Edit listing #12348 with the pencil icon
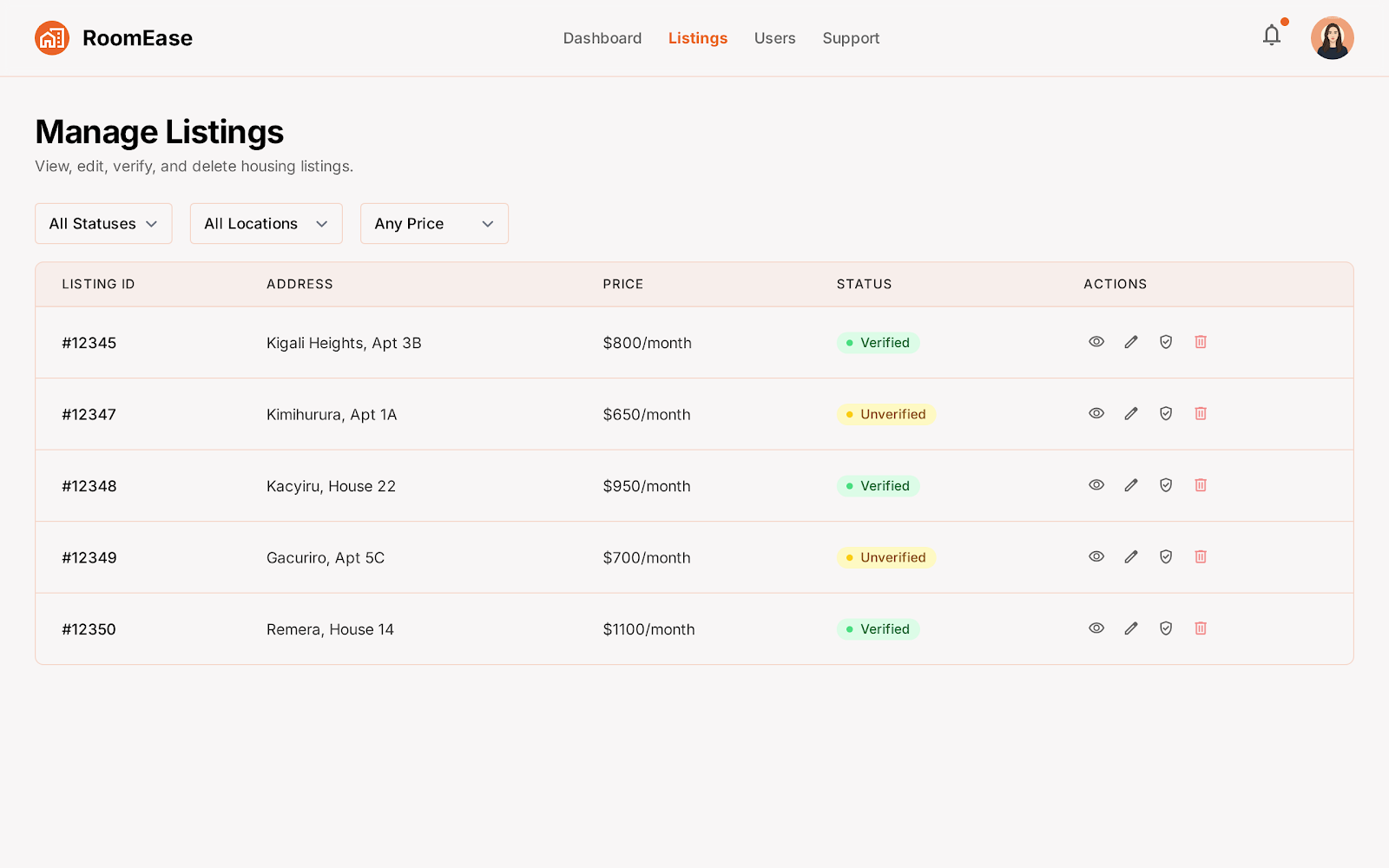Image resolution: width=1389 pixels, height=868 pixels. pos(1131,485)
